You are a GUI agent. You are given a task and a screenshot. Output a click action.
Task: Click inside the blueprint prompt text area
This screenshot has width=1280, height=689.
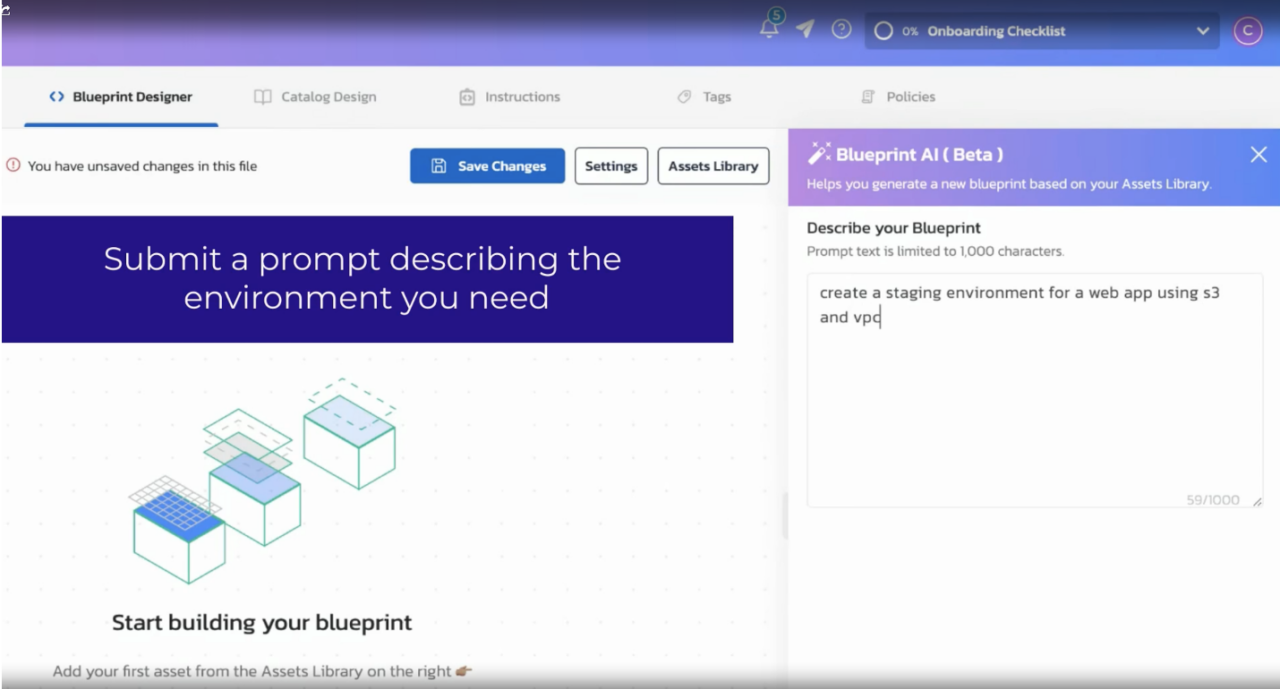(1034, 400)
